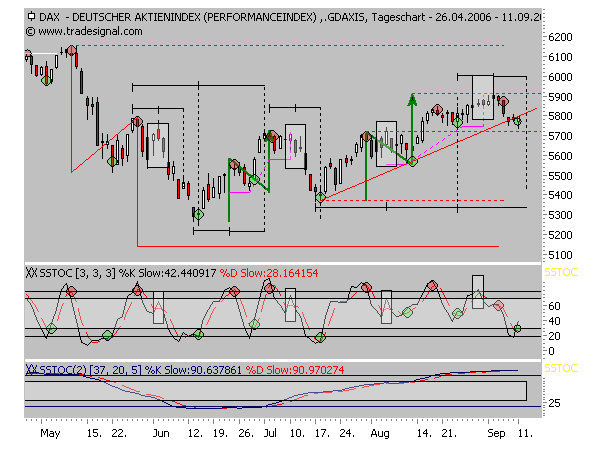Click the 5300 price axis label
600x450 pixels.
(560, 215)
